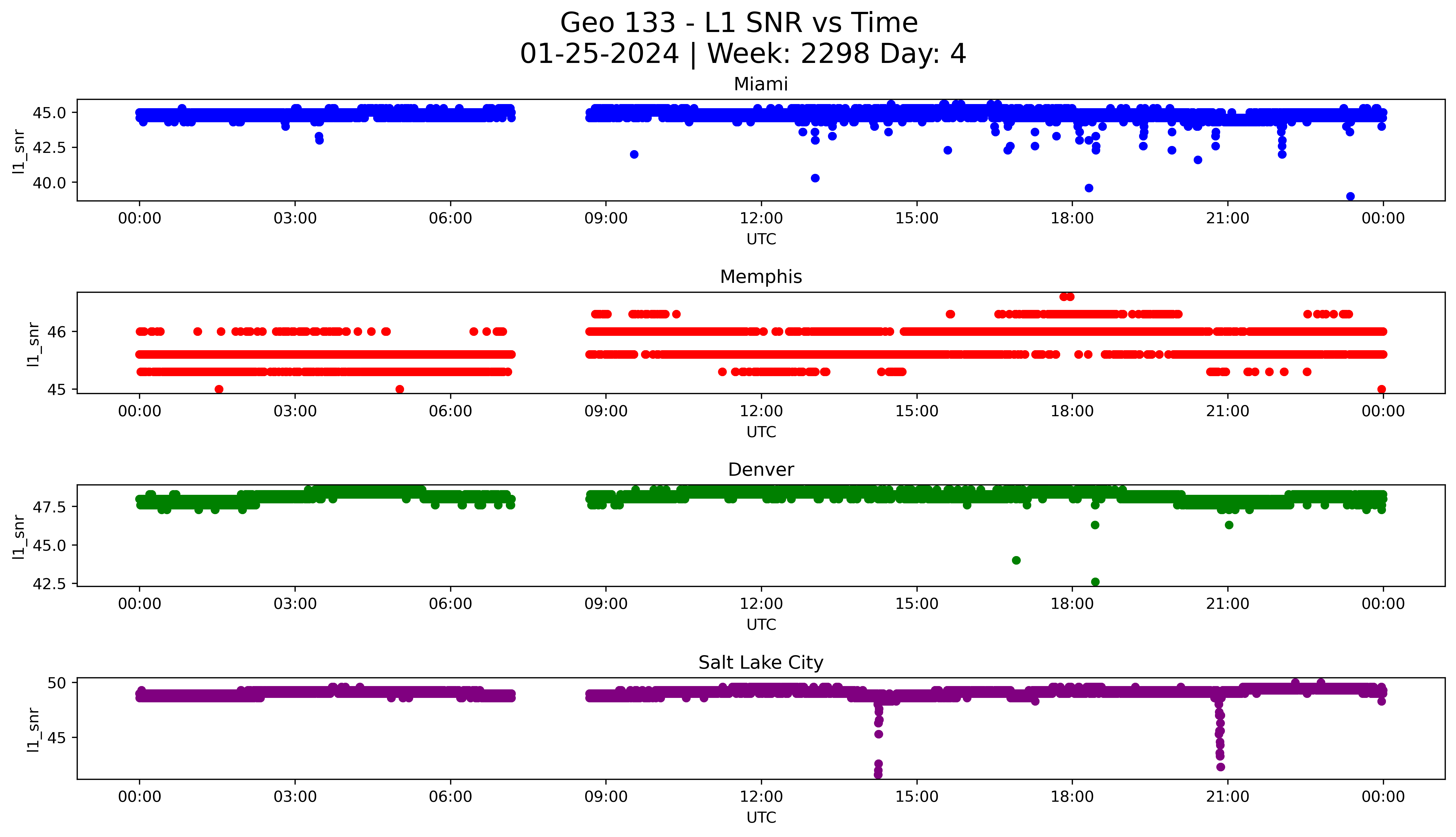Click the '06:00' tick under the Memphis plot
Screen dimensions: 1456x837
point(451,411)
